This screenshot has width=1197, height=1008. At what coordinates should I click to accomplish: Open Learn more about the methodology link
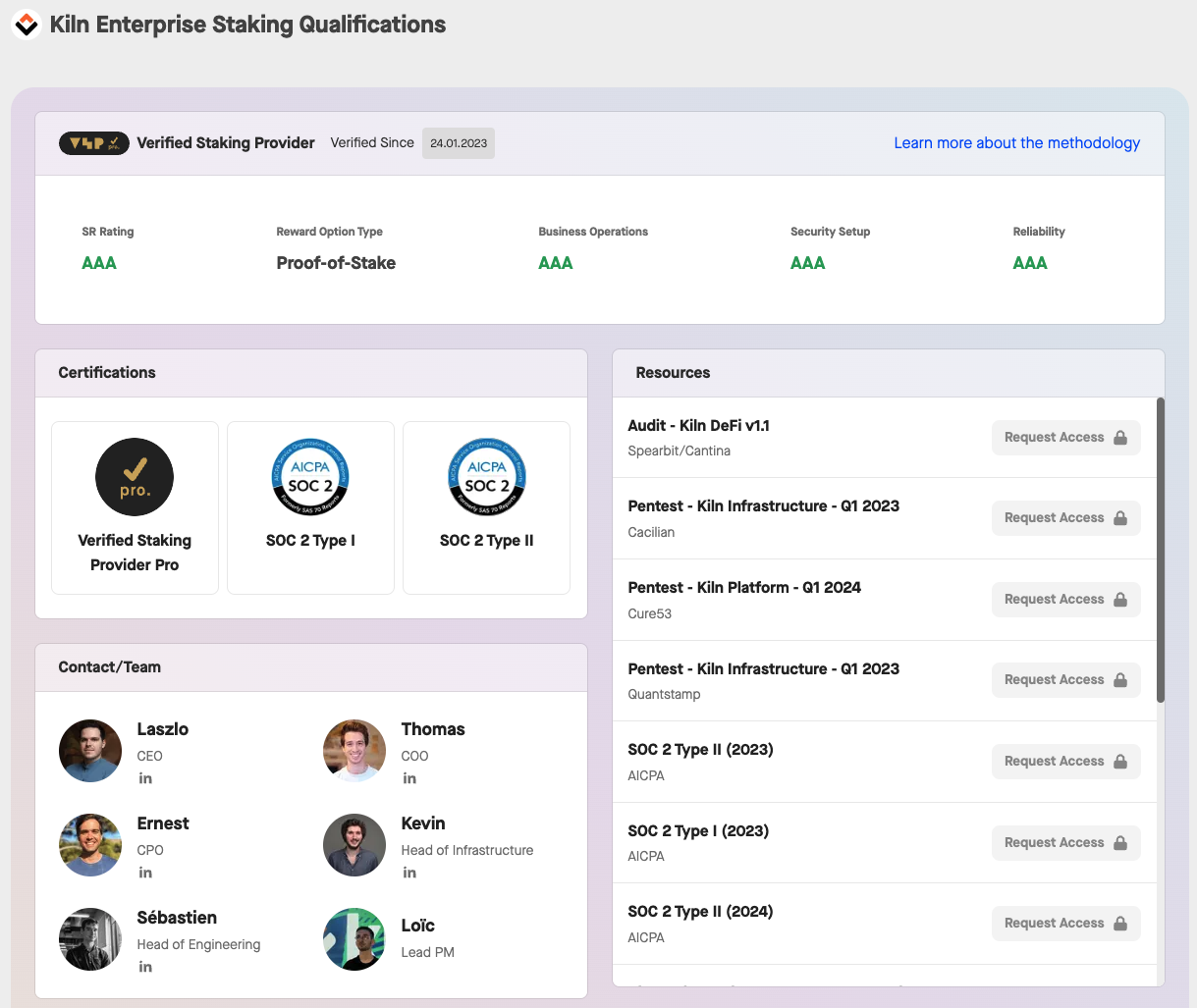click(x=1016, y=143)
